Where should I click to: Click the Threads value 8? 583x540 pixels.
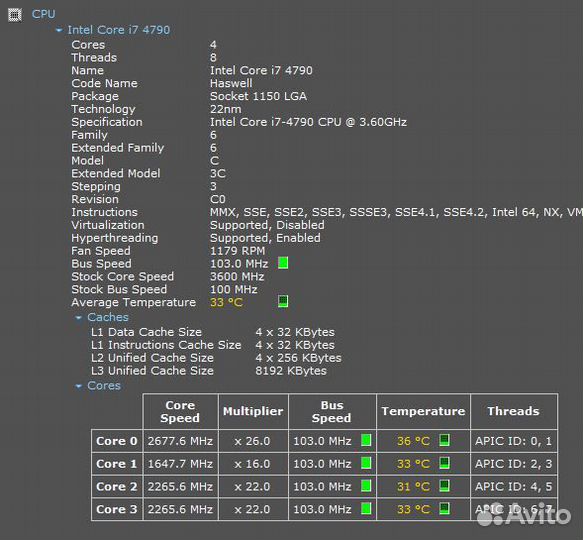click(213, 58)
